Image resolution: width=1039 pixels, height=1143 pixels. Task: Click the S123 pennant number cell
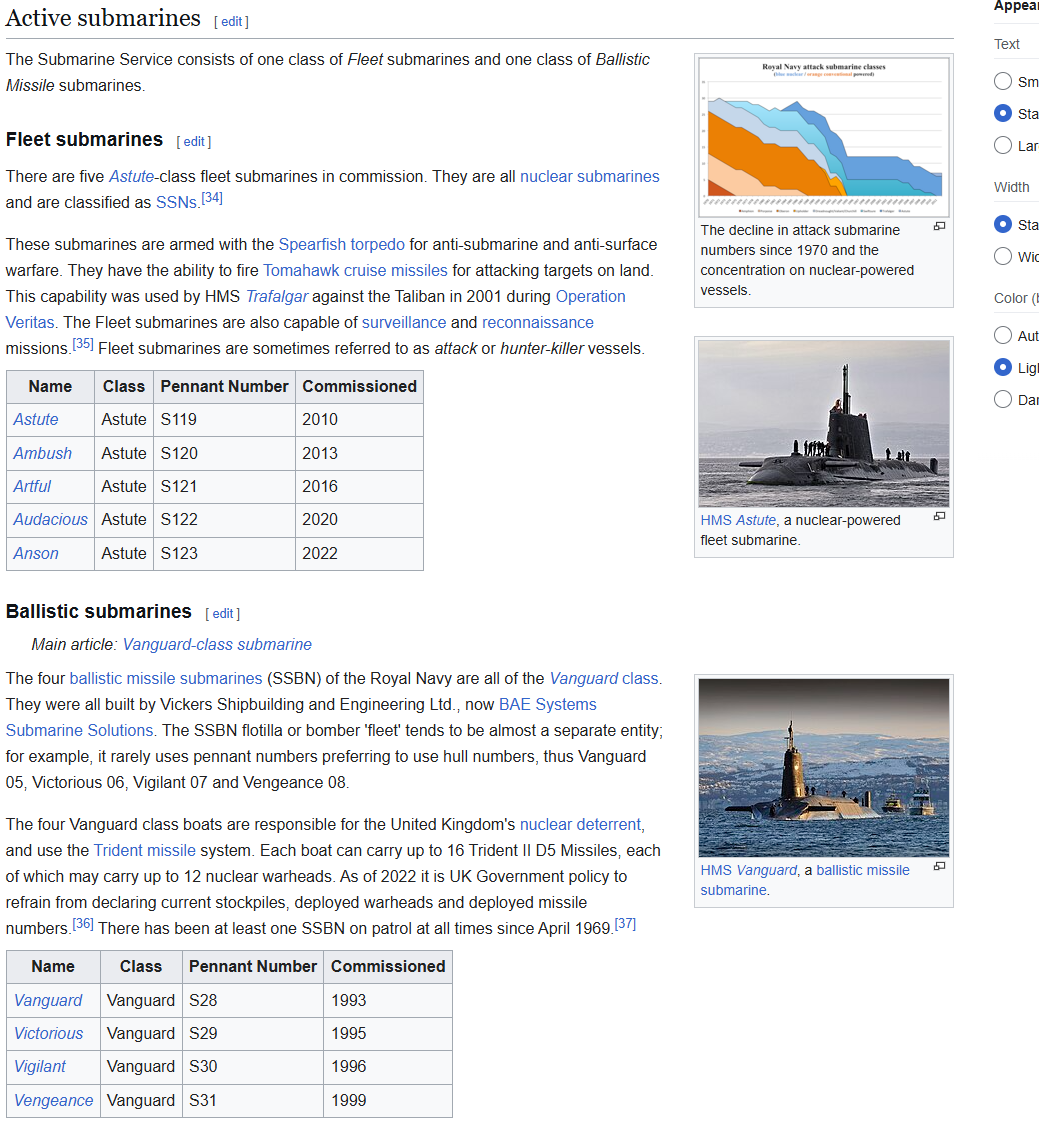point(224,553)
